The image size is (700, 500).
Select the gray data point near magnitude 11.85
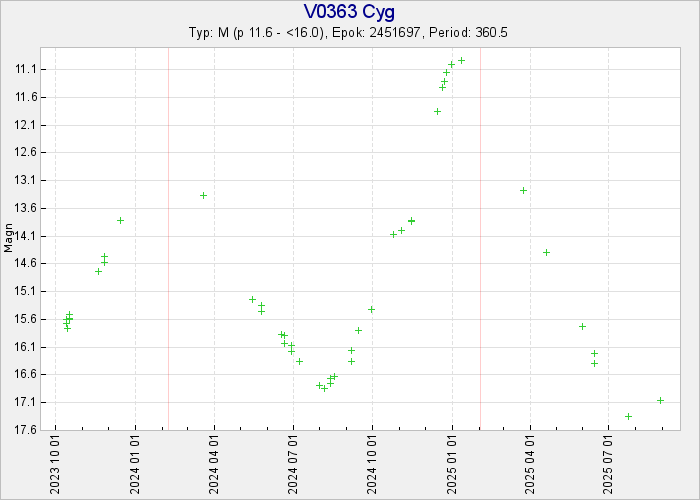pos(437,111)
